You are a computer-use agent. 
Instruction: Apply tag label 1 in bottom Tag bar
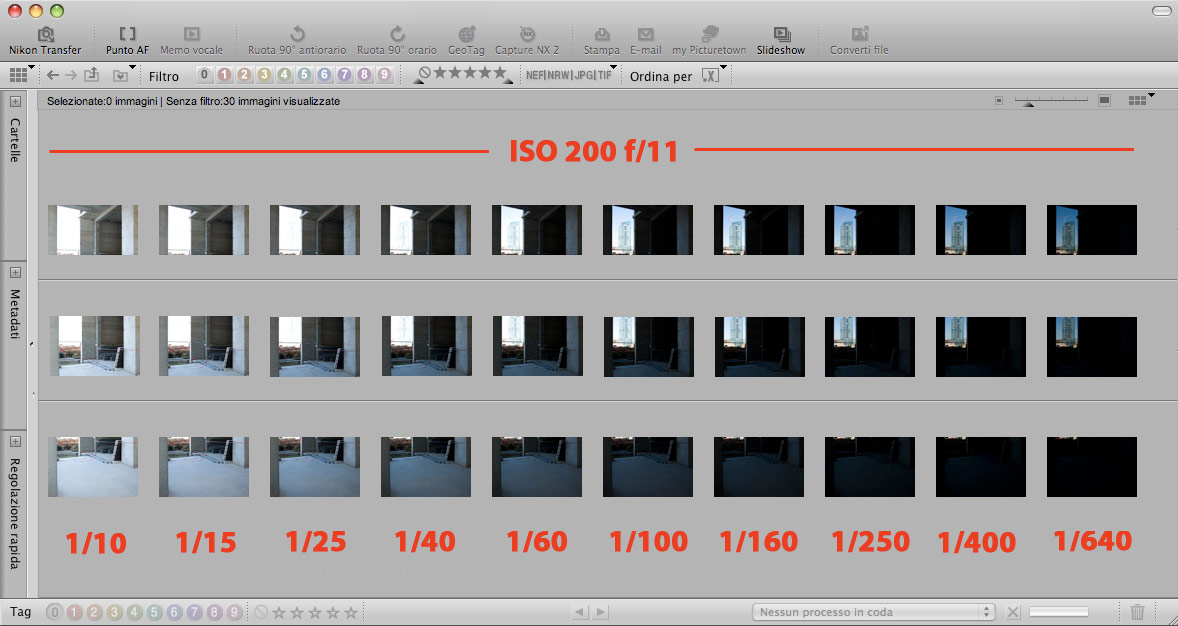(x=74, y=612)
